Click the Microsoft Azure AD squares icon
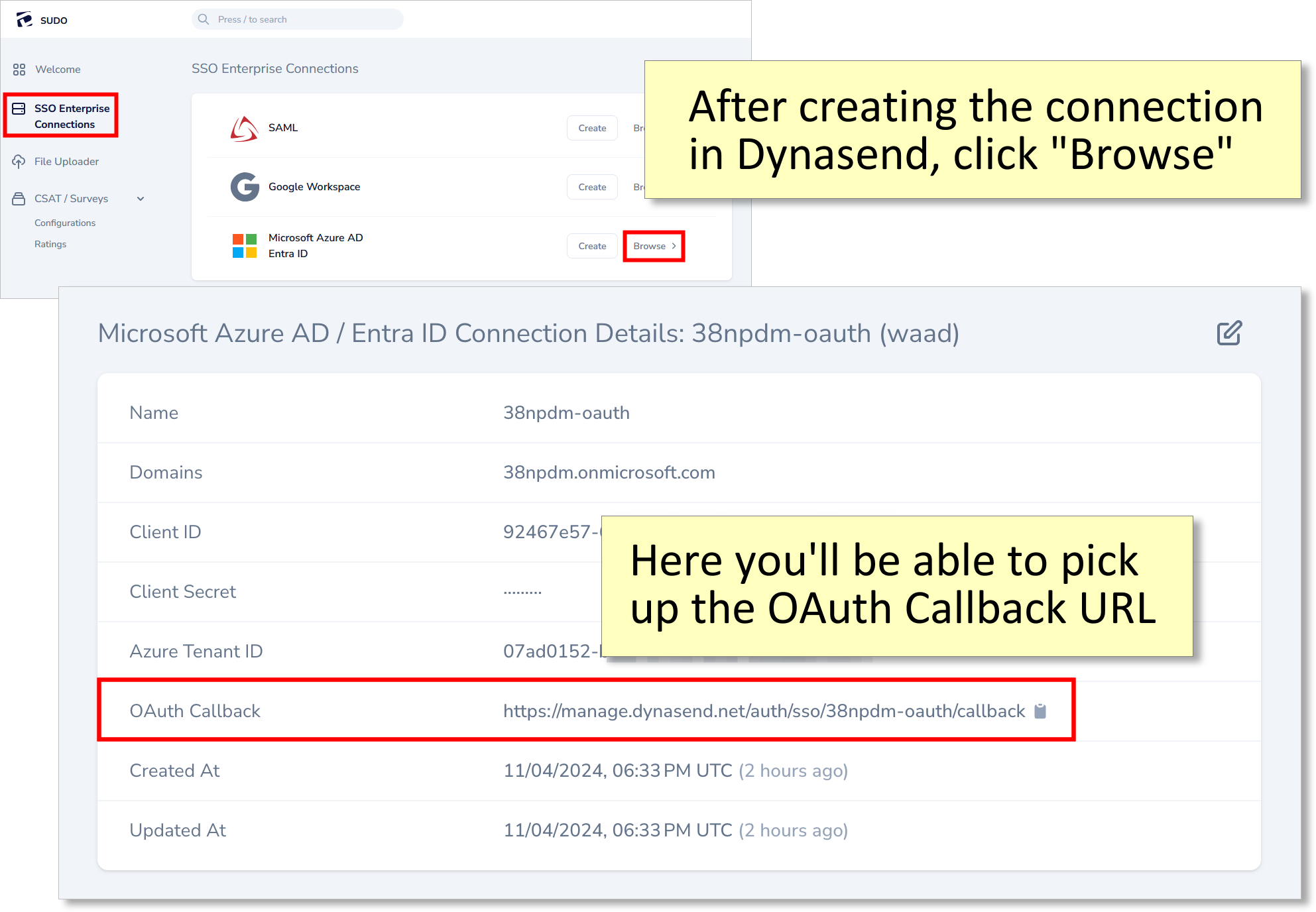The height and width of the screenshot is (912, 1316). click(x=245, y=245)
